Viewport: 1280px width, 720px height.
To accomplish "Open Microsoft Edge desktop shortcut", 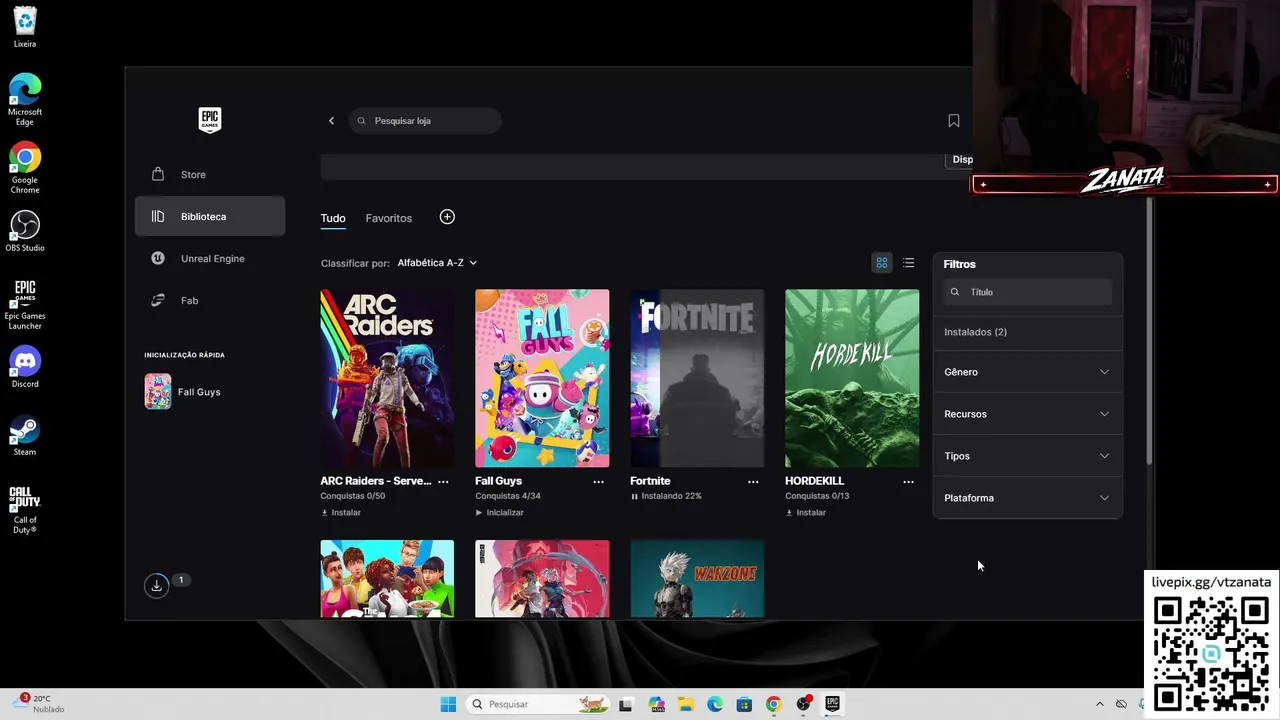I will click(25, 100).
